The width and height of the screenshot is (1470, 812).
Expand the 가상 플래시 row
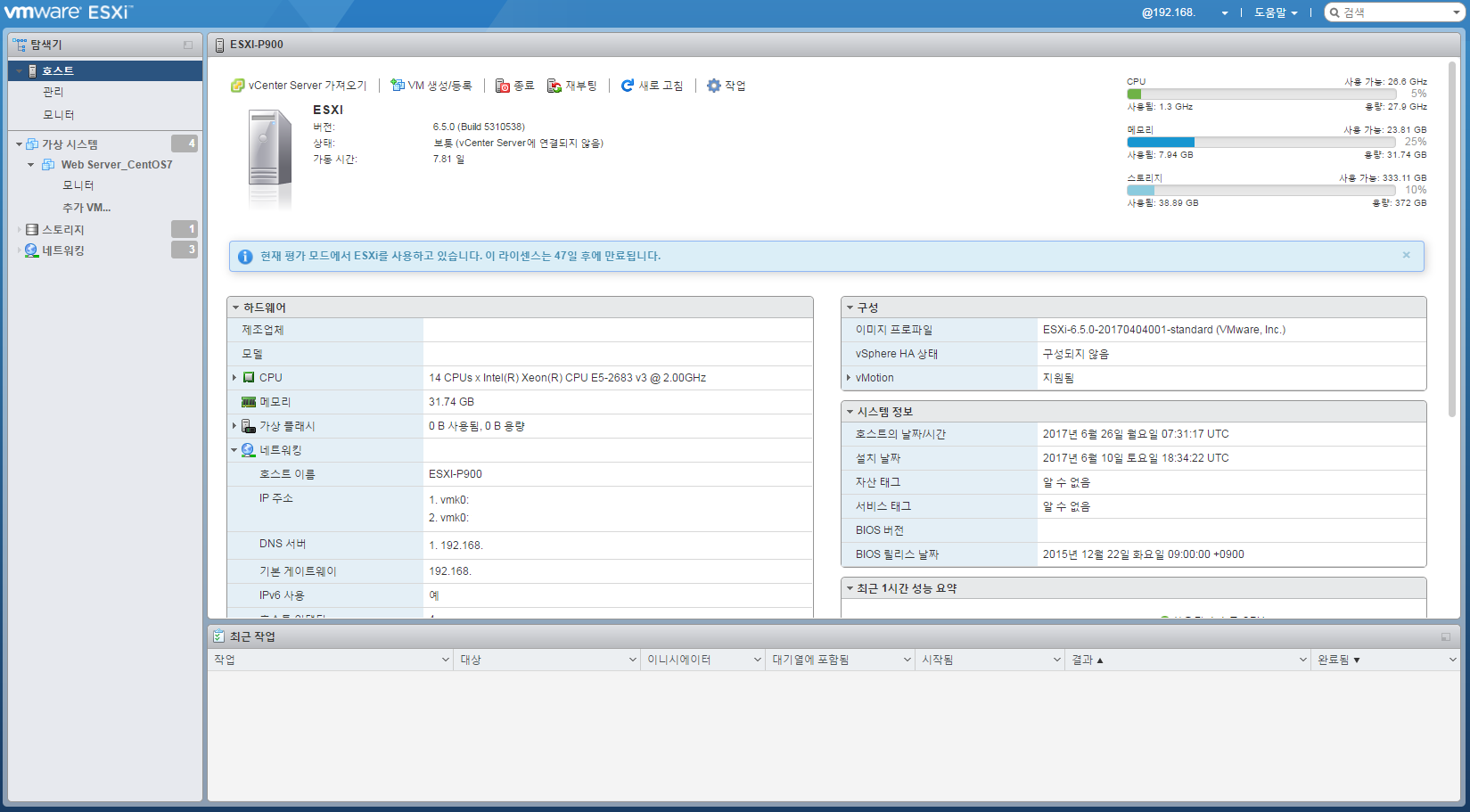[234, 426]
